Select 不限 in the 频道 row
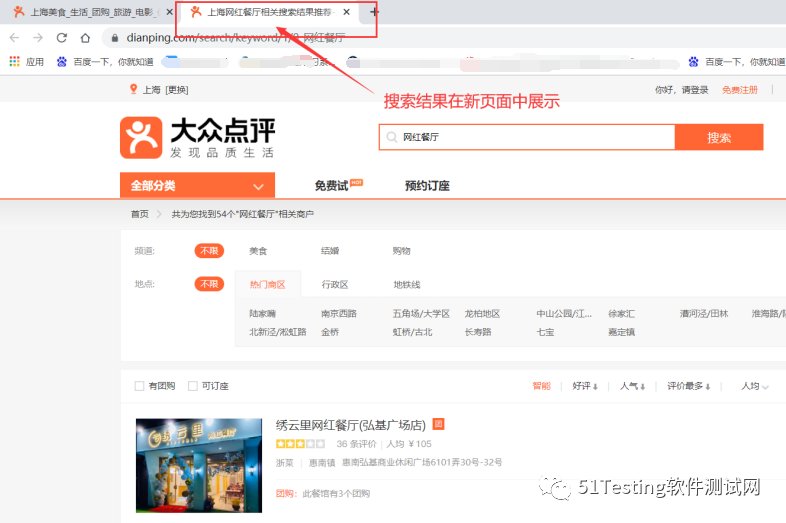This screenshot has height=523, width=786. (209, 251)
